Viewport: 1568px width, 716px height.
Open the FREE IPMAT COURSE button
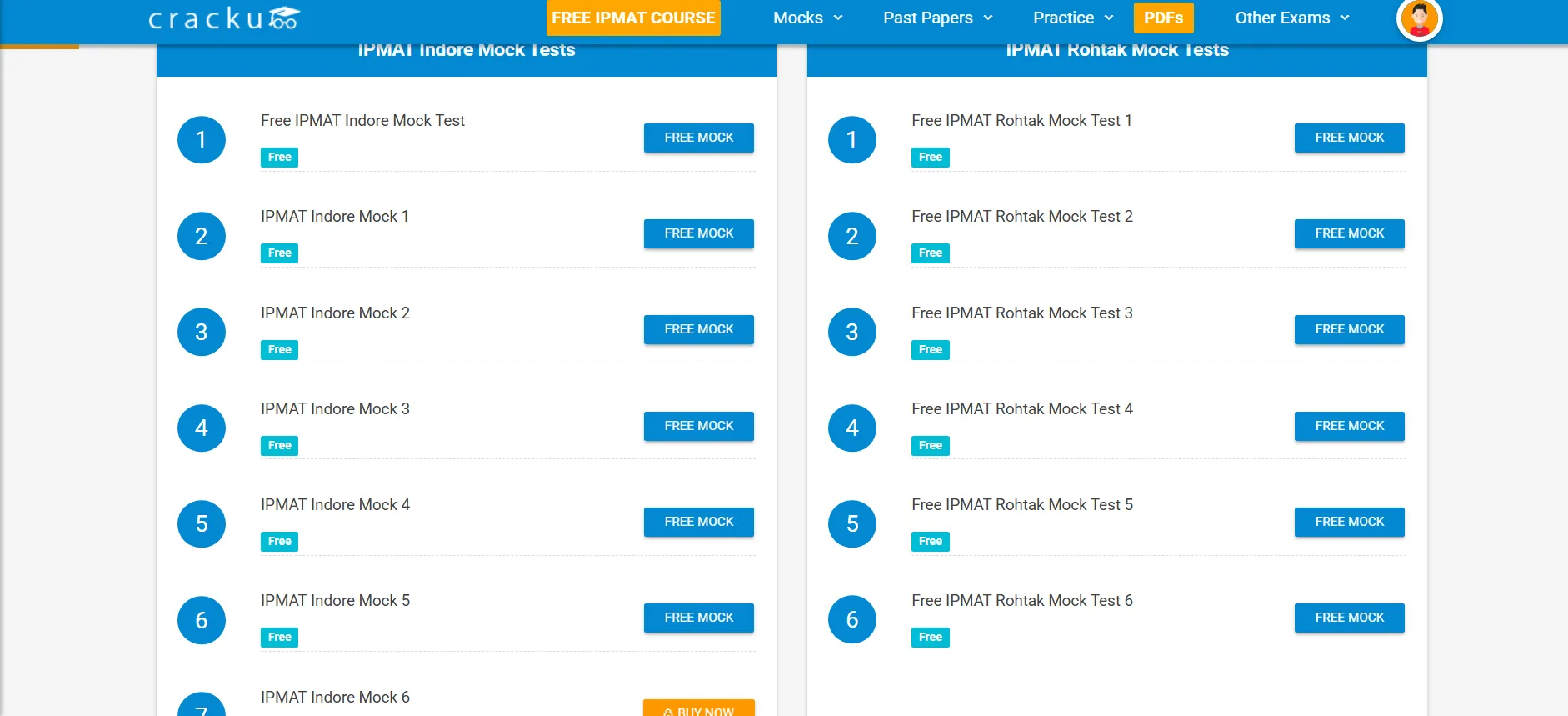tap(633, 18)
